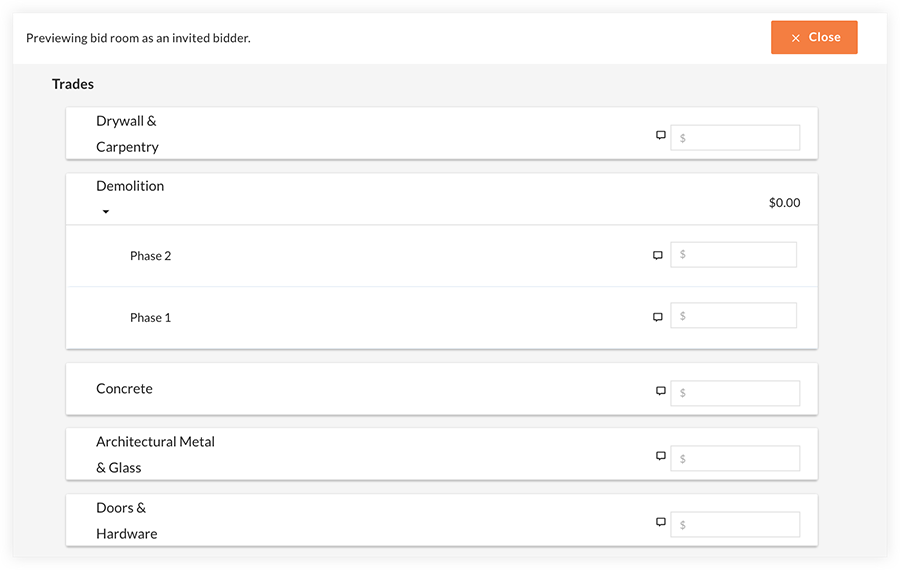The height and width of the screenshot is (570, 900).
Task: Focus the Concrete bid amount field
Action: (x=735, y=393)
